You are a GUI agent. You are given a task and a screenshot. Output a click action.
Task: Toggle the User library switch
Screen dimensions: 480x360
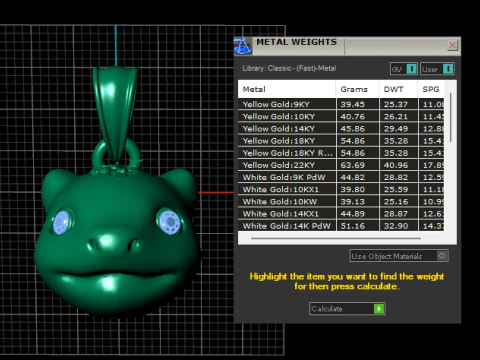(437, 69)
